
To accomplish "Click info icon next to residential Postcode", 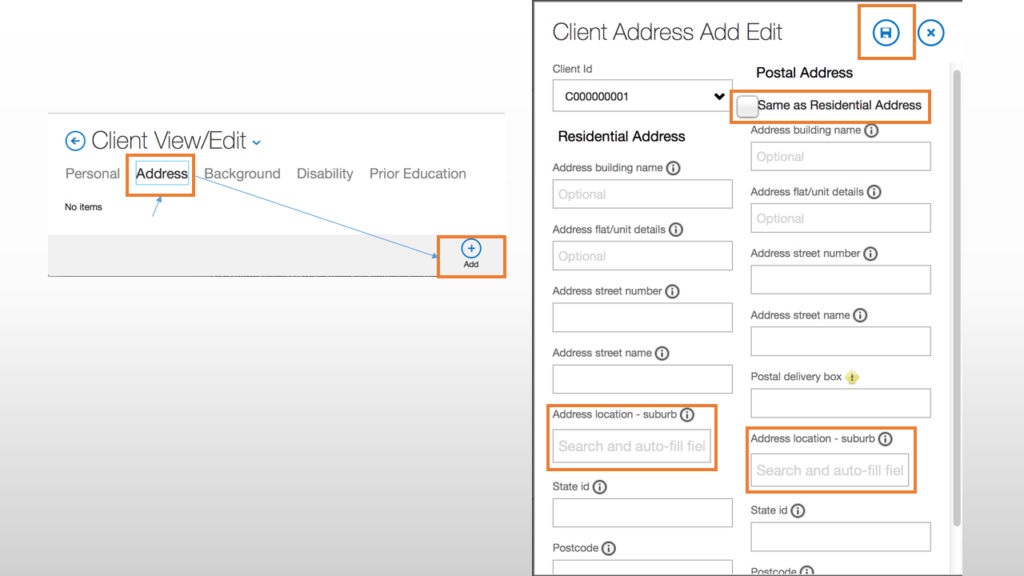I will tap(608, 549).
